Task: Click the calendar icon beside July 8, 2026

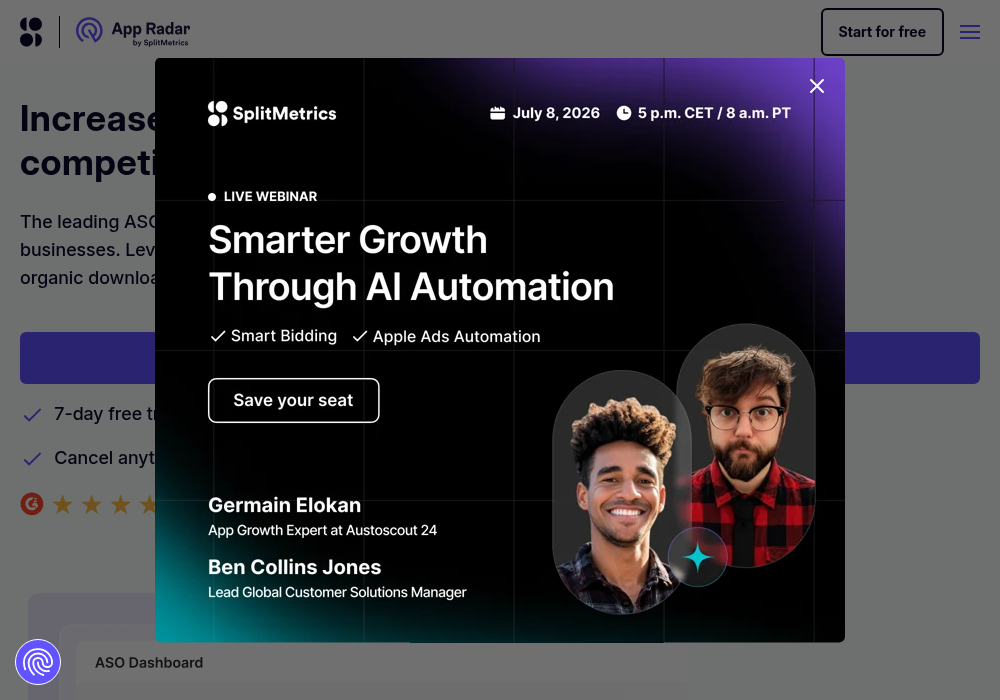Action: (x=497, y=113)
